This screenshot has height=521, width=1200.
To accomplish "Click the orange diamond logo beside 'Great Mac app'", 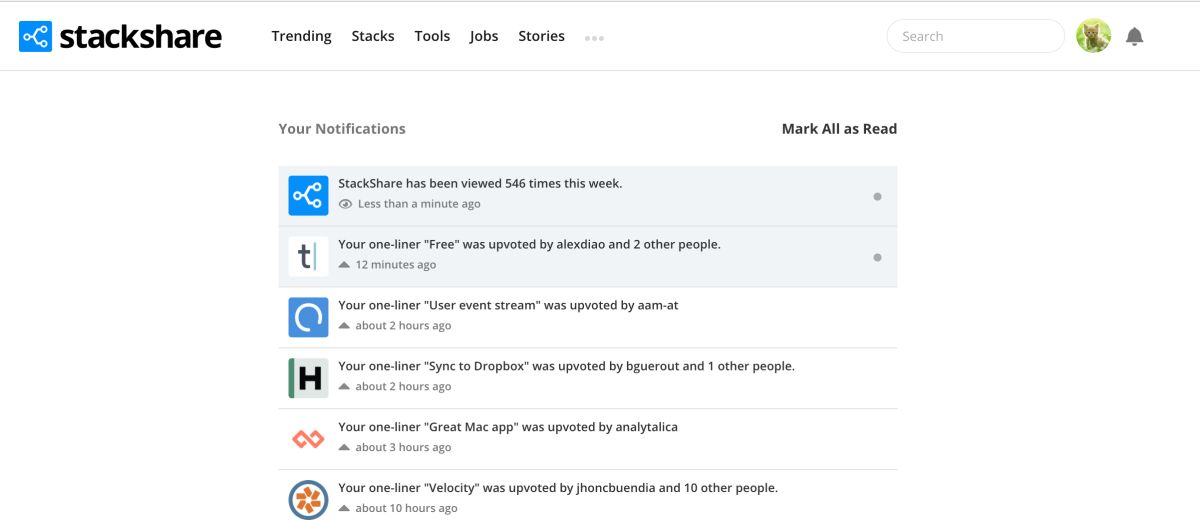I will 308,439.
